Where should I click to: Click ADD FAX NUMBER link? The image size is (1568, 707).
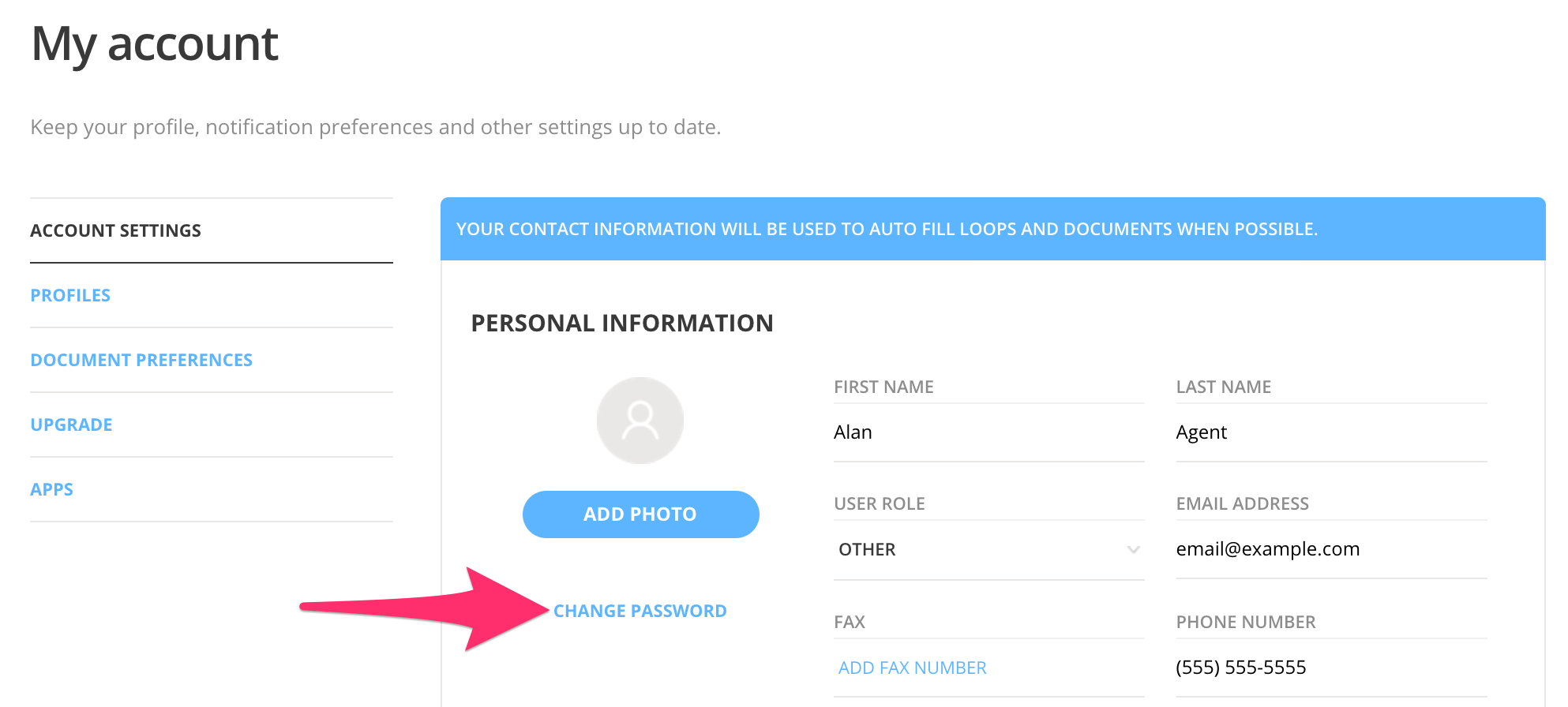911,667
